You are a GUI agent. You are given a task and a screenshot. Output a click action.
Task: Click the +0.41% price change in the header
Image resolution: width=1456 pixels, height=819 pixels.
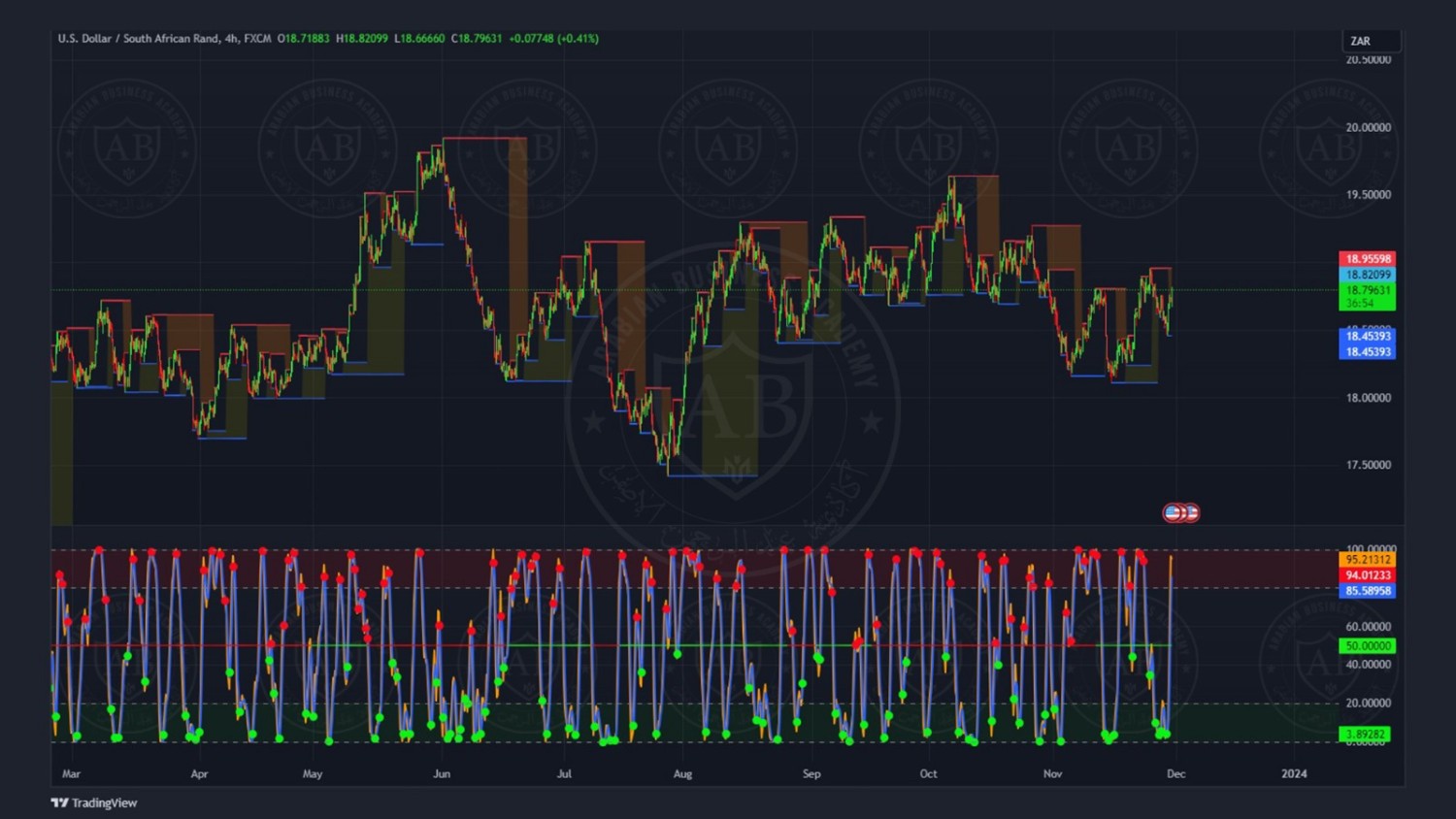click(x=579, y=39)
